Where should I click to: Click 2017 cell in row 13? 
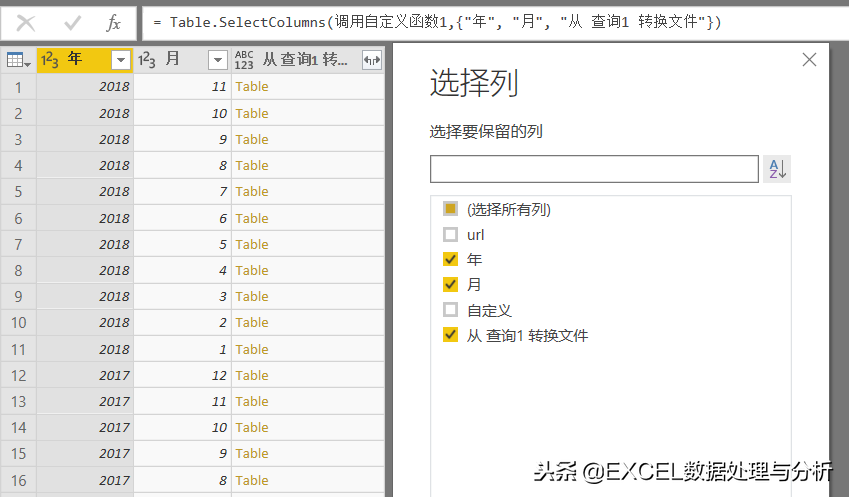pyautogui.click(x=85, y=402)
